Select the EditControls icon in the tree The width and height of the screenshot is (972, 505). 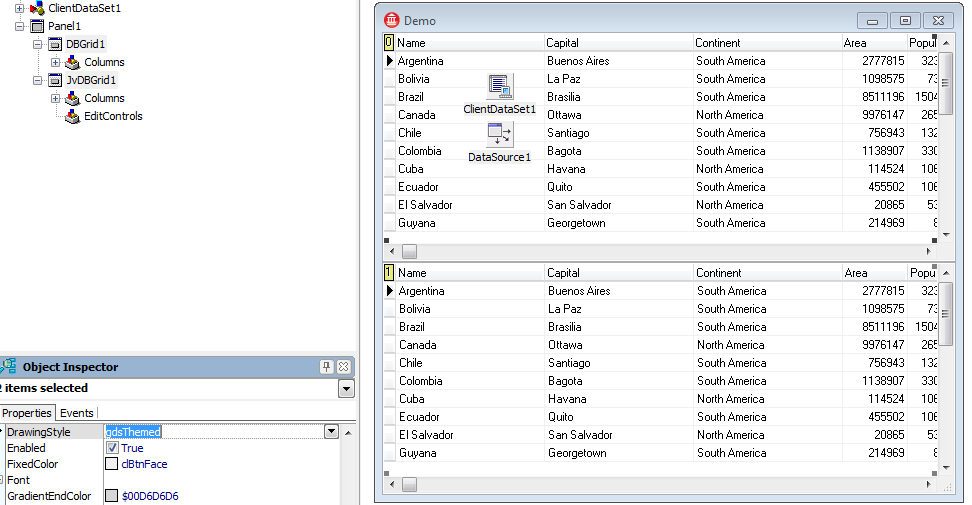coord(72,116)
